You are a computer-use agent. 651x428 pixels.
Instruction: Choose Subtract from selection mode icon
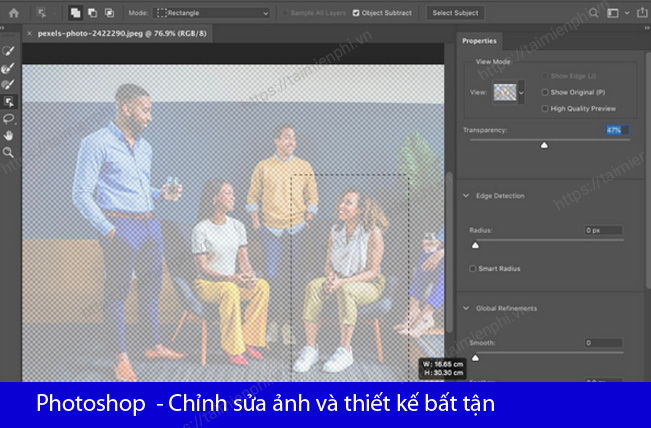pos(93,13)
